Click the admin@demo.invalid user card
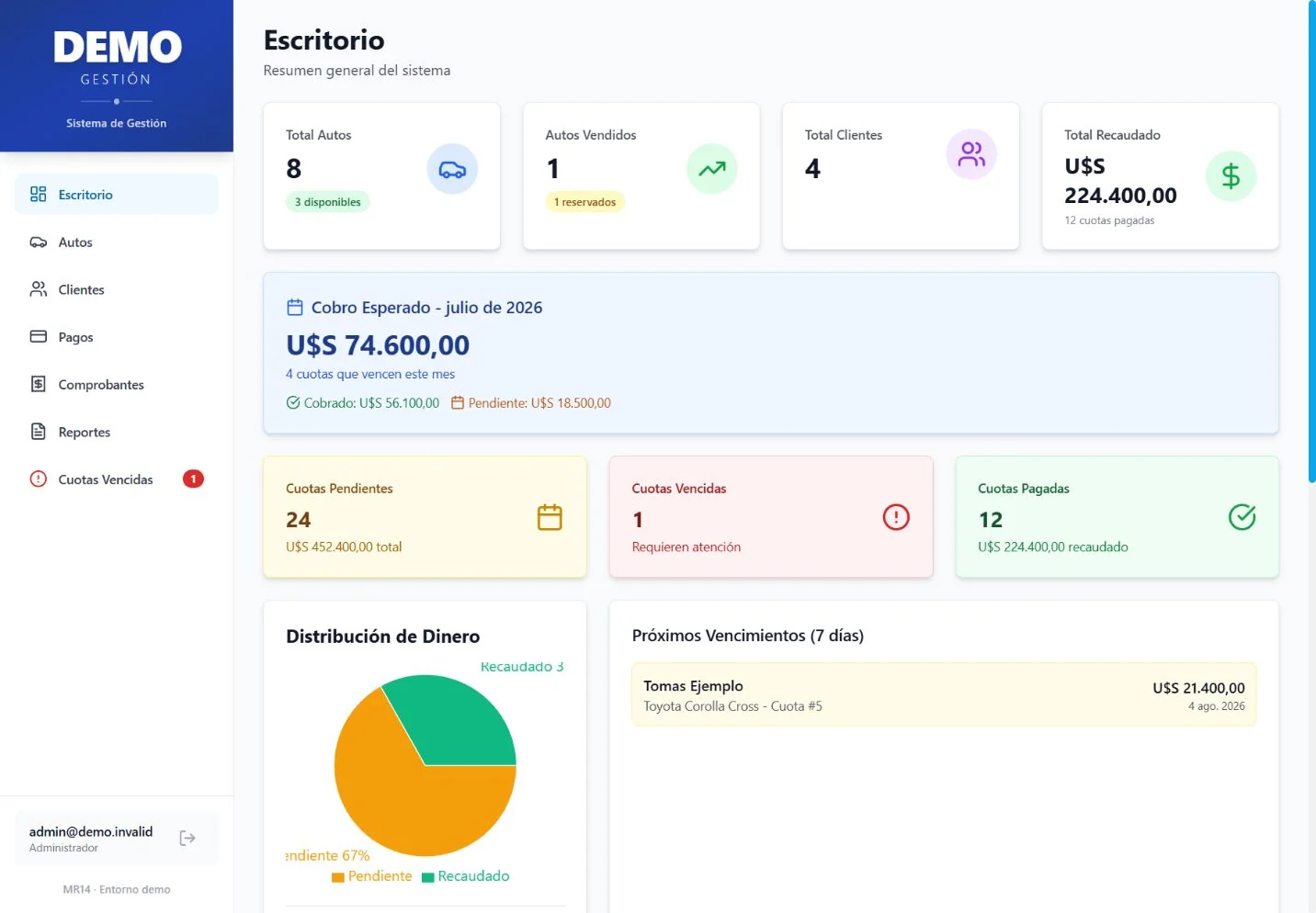The width and height of the screenshot is (1316, 913). pos(117,838)
